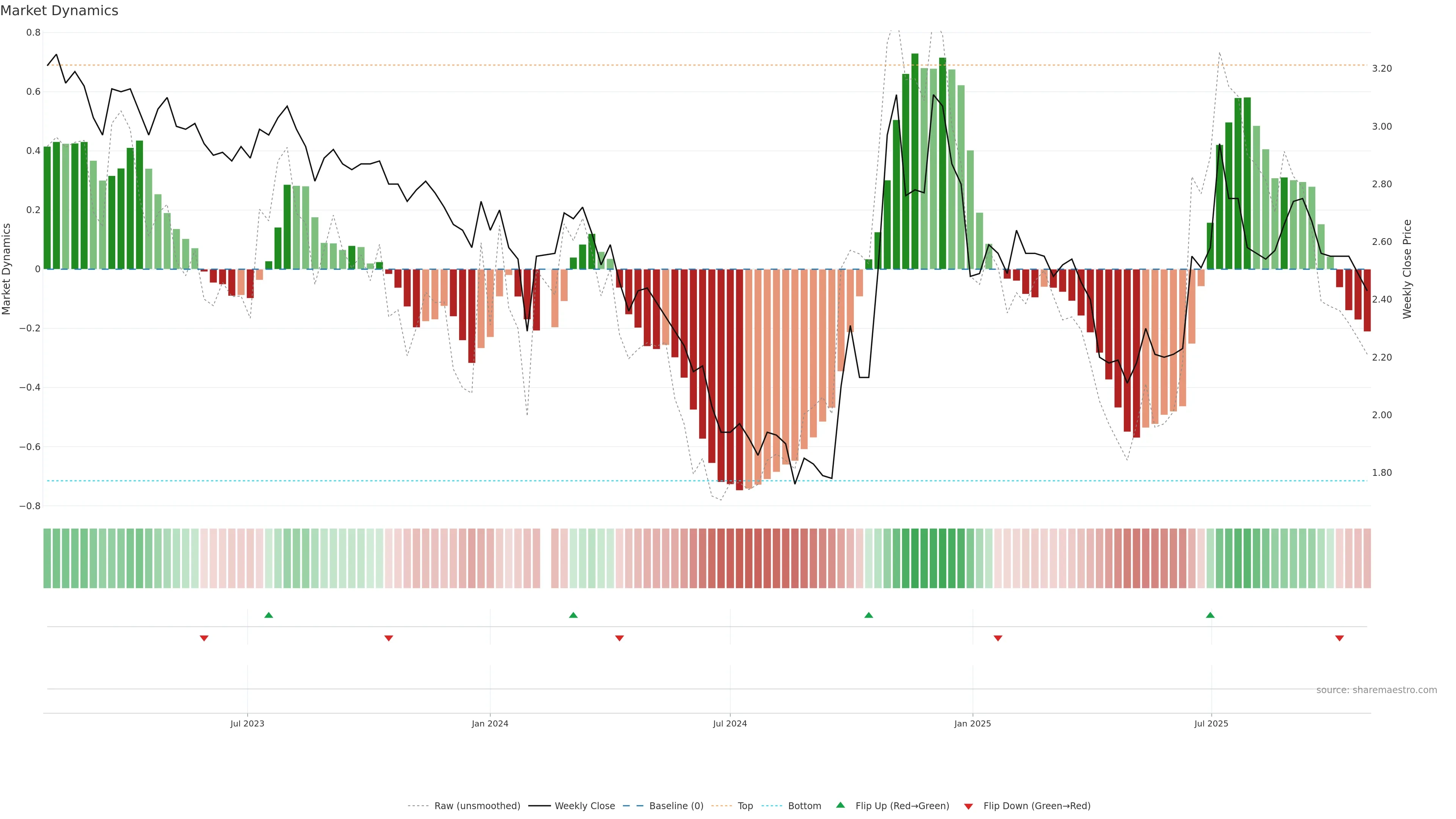
Task: Click the Market Dynamics chart title
Action: click(60, 11)
